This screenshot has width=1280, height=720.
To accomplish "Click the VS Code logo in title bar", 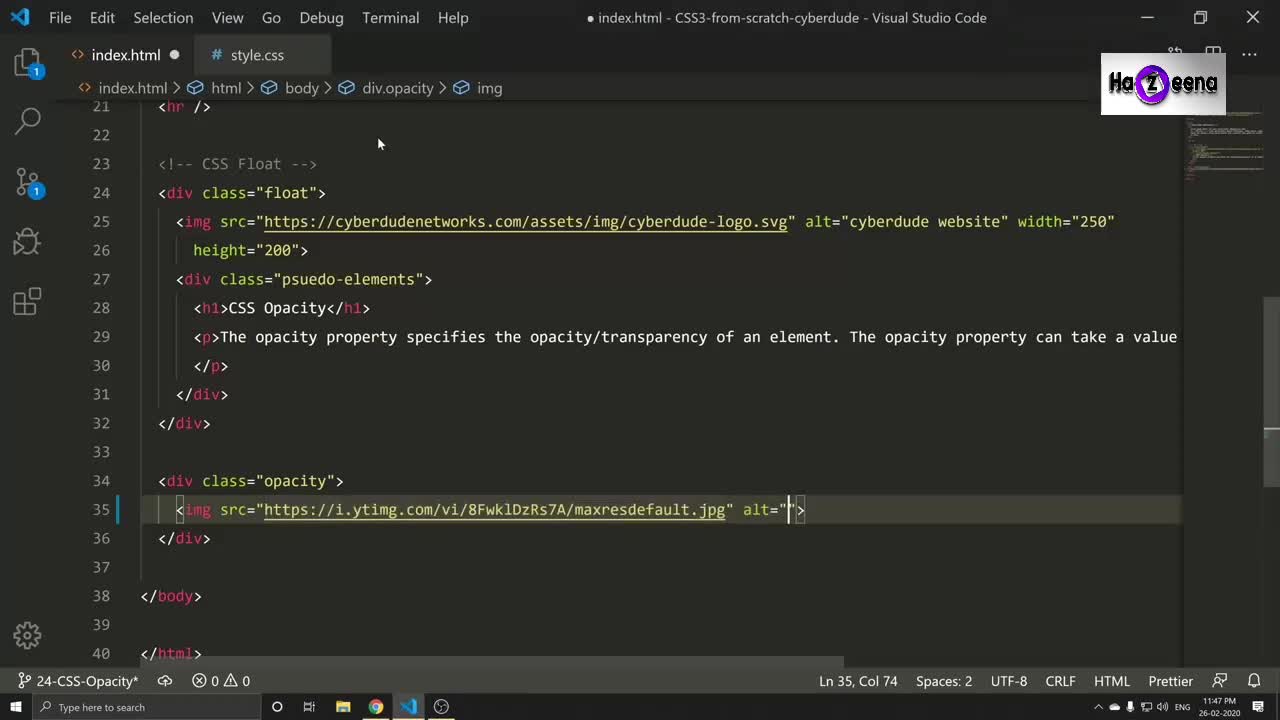I will 20,17.
